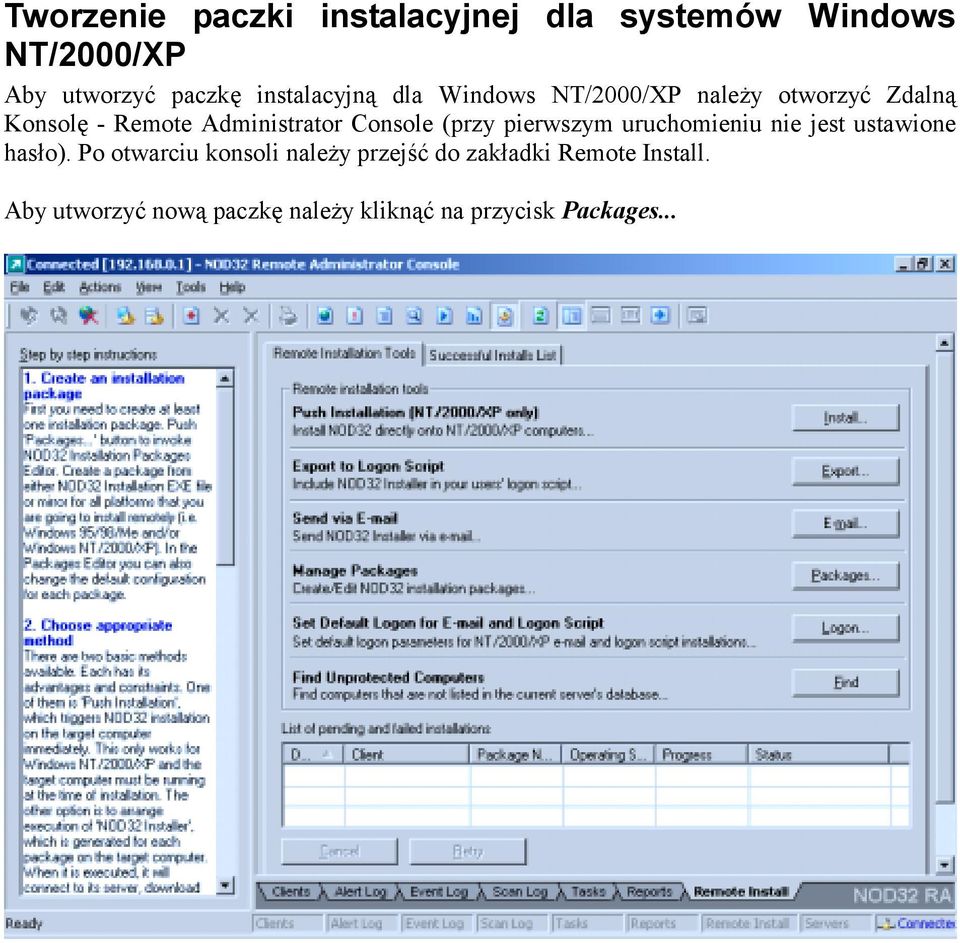Open the View menu
The image size is (960, 943).
(x=149, y=287)
